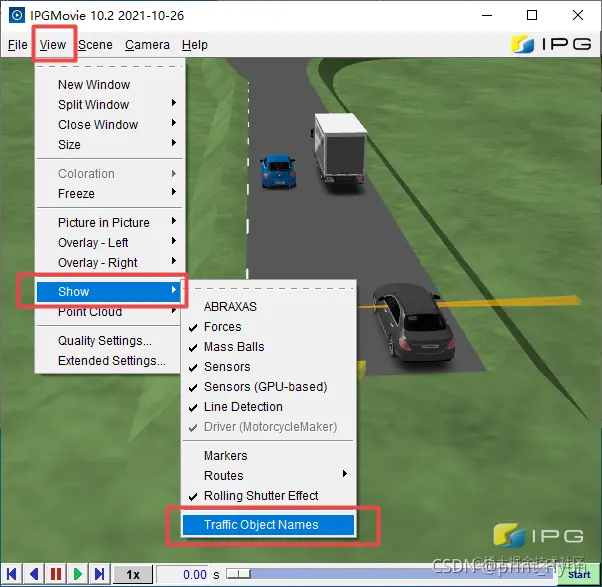This screenshot has height=587, width=602.
Task: Open the View menu
Action: coord(53,45)
